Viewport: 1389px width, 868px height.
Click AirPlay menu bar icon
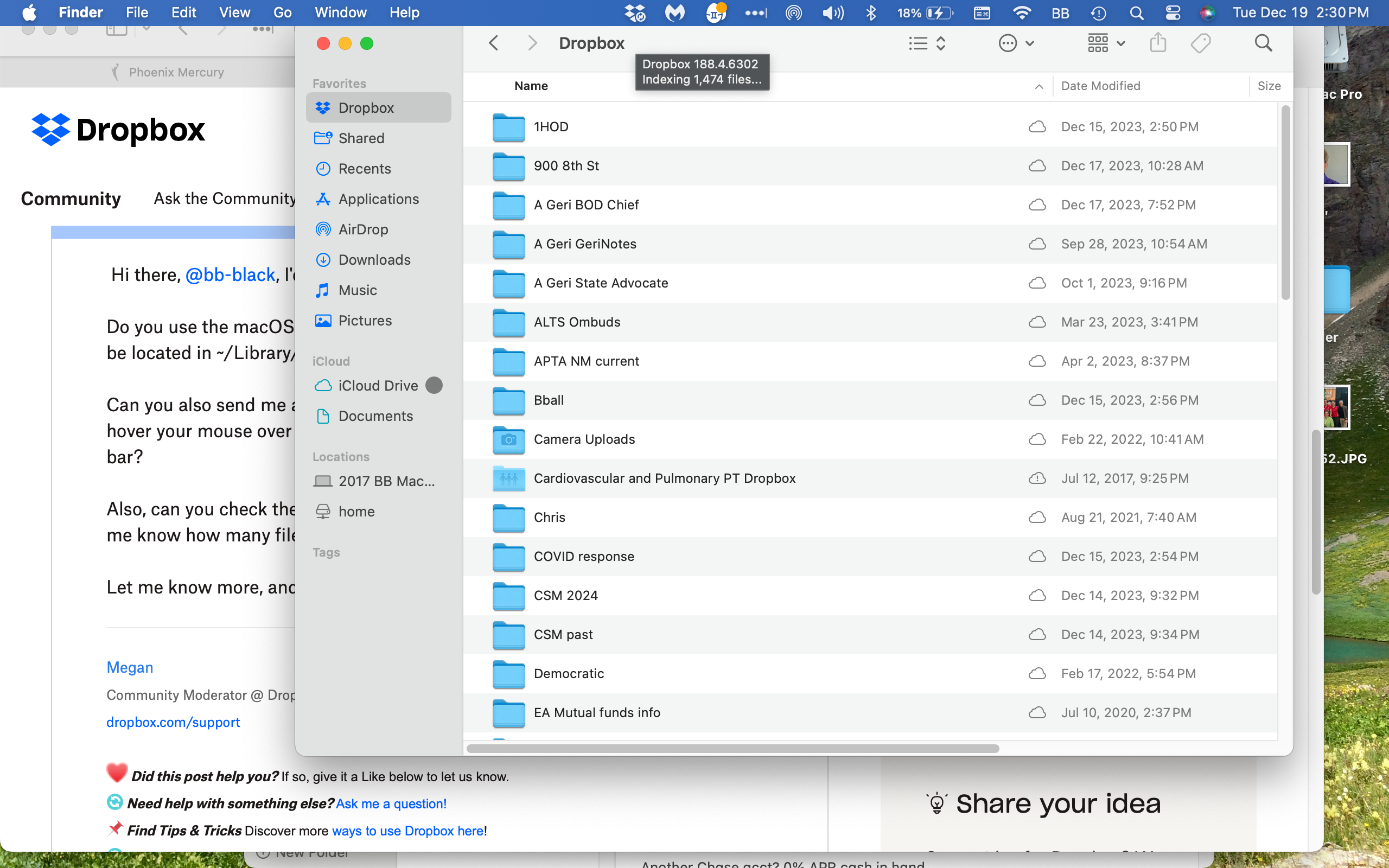click(794, 12)
